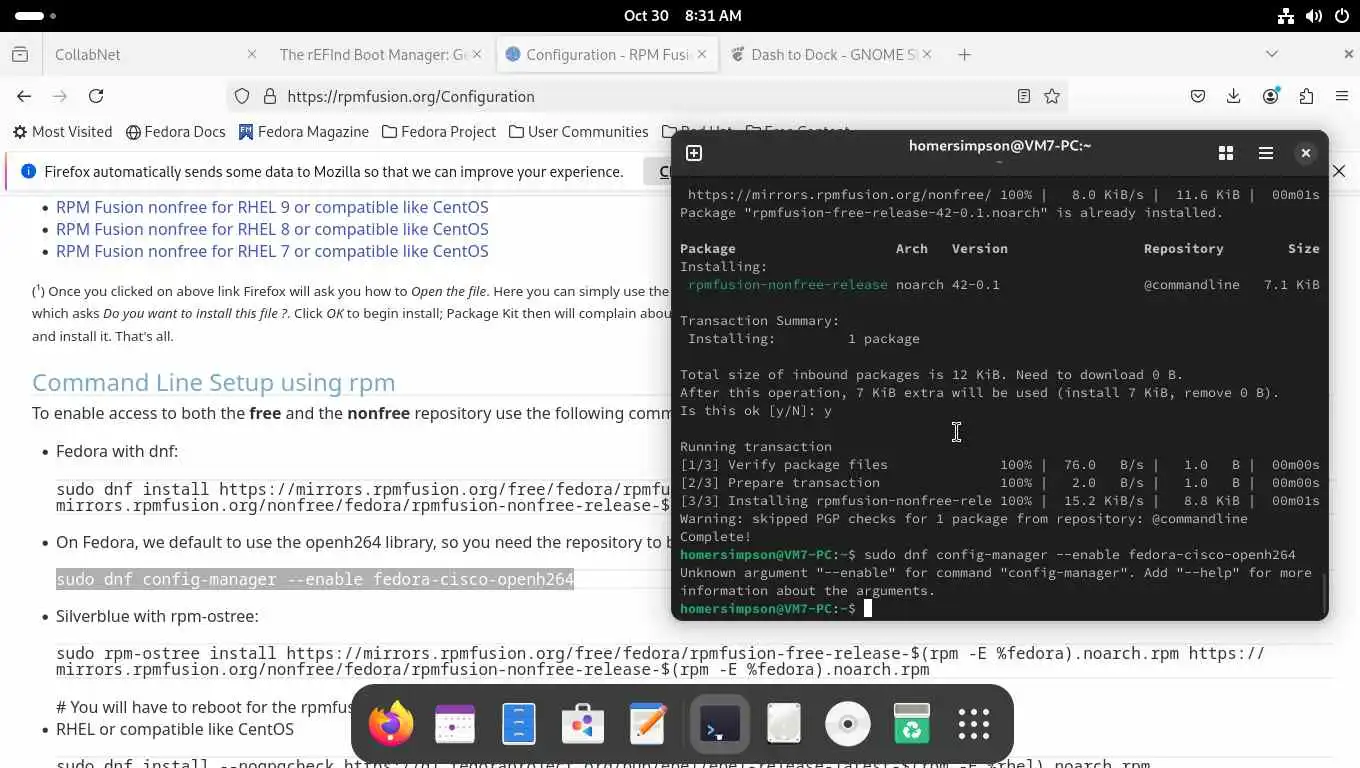View site security padlock info

coord(269,96)
